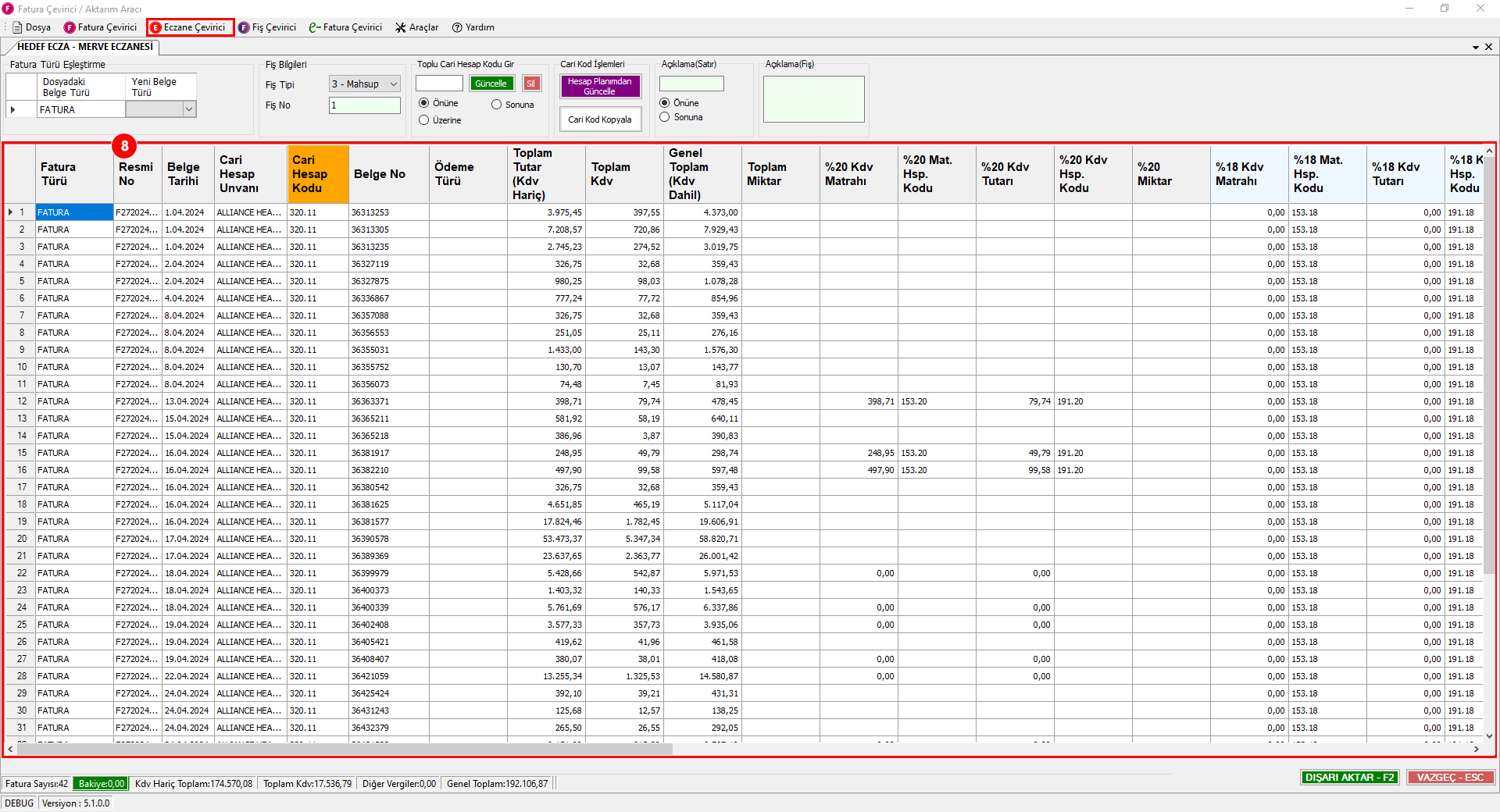Click the Dosya document icon
Image resolution: width=1500 pixels, height=812 pixels.
click(x=17, y=27)
